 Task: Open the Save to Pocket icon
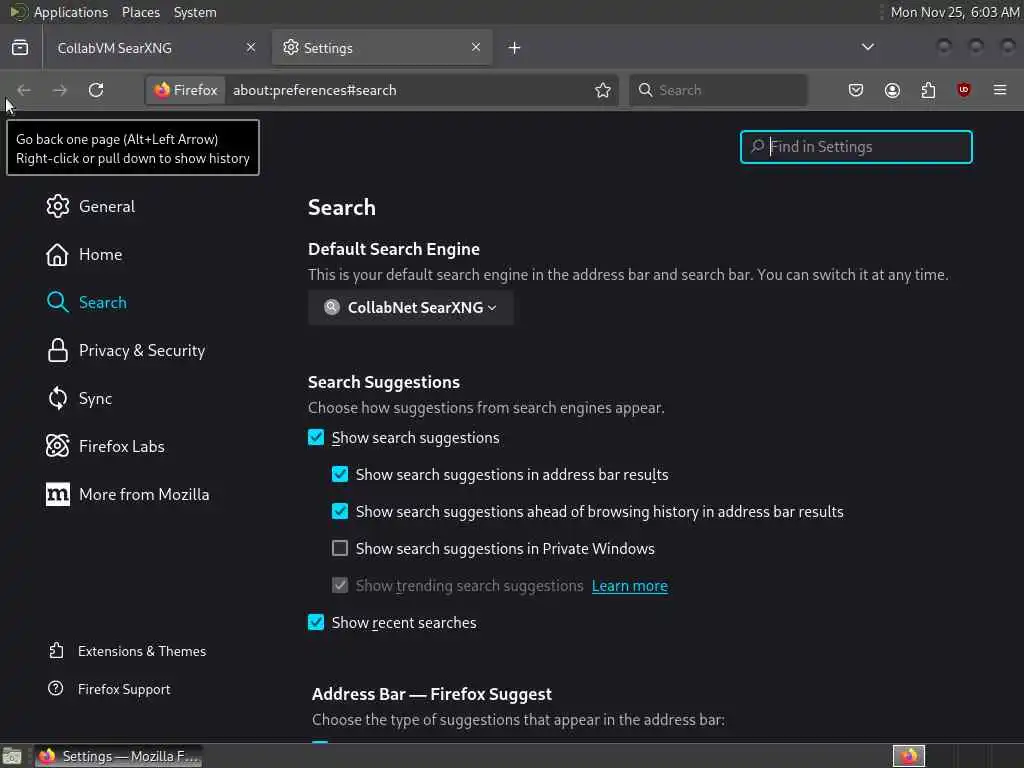pos(856,90)
